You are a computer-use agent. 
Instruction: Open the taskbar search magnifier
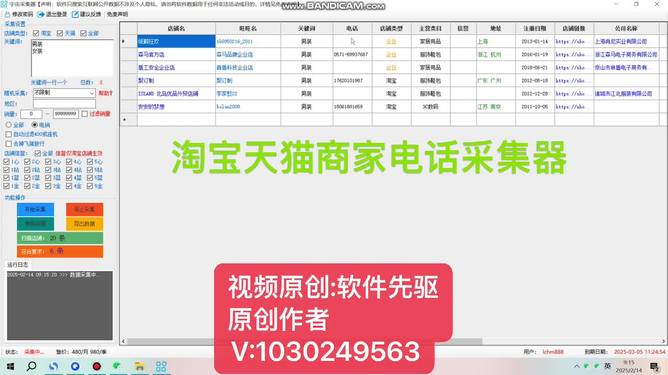[32, 366]
